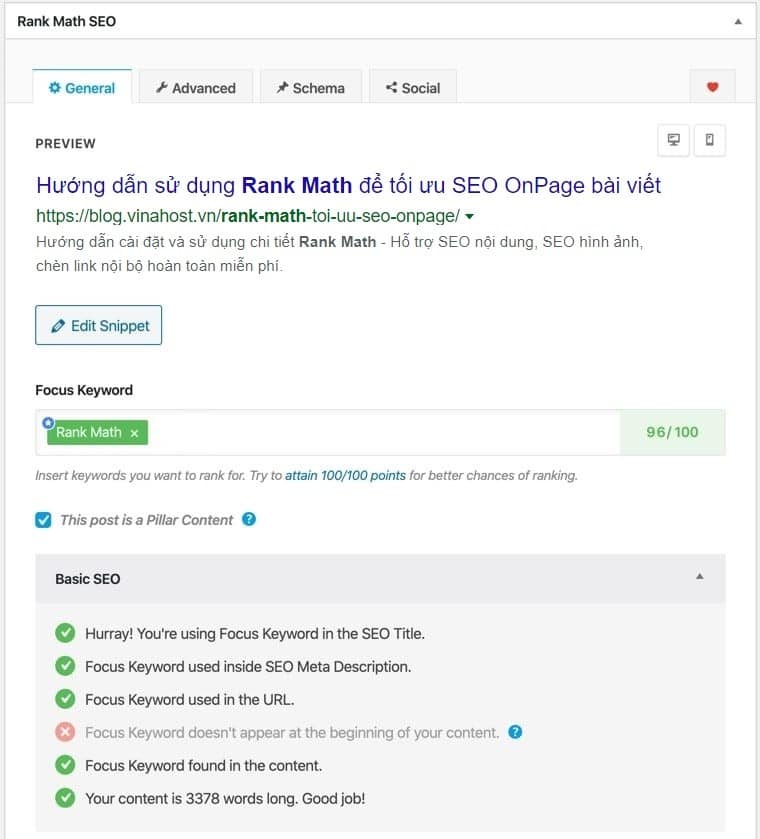Screen dimensions: 760x839
Task: Toggle This post is a Pillar Content checkbox
Action: click(x=43, y=520)
